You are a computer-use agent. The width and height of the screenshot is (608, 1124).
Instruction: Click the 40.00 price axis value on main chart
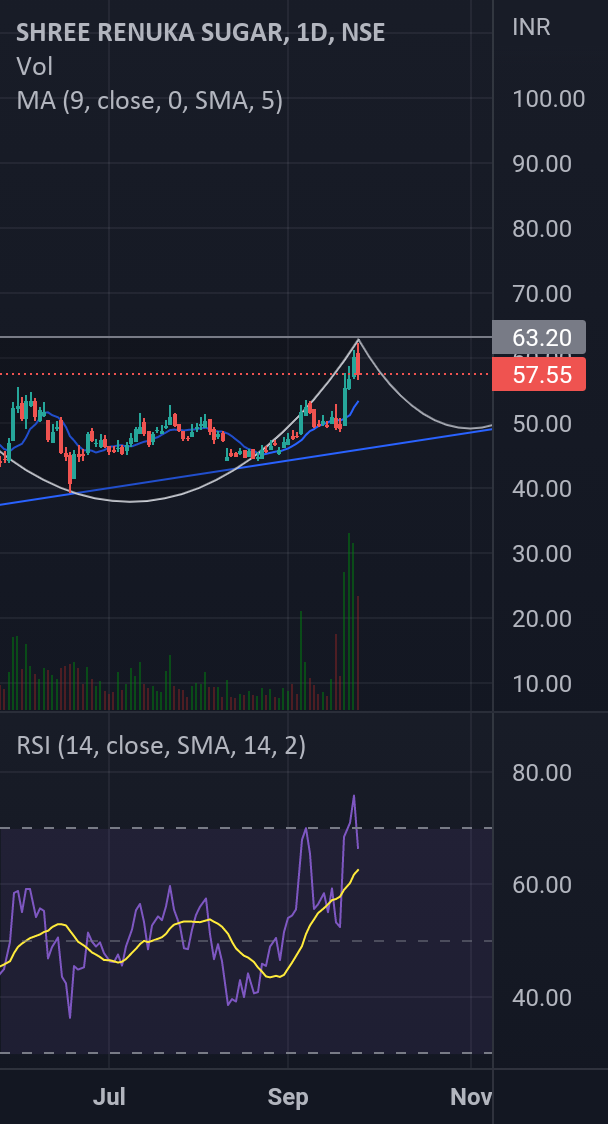coord(542,489)
